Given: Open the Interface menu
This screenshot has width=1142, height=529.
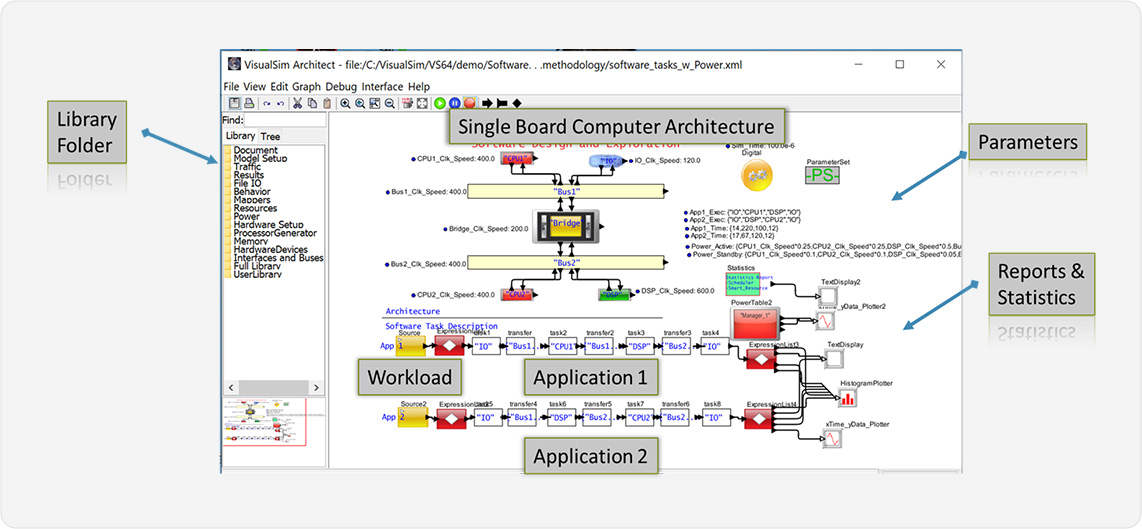Looking at the screenshot, I should pyautogui.click(x=383, y=86).
